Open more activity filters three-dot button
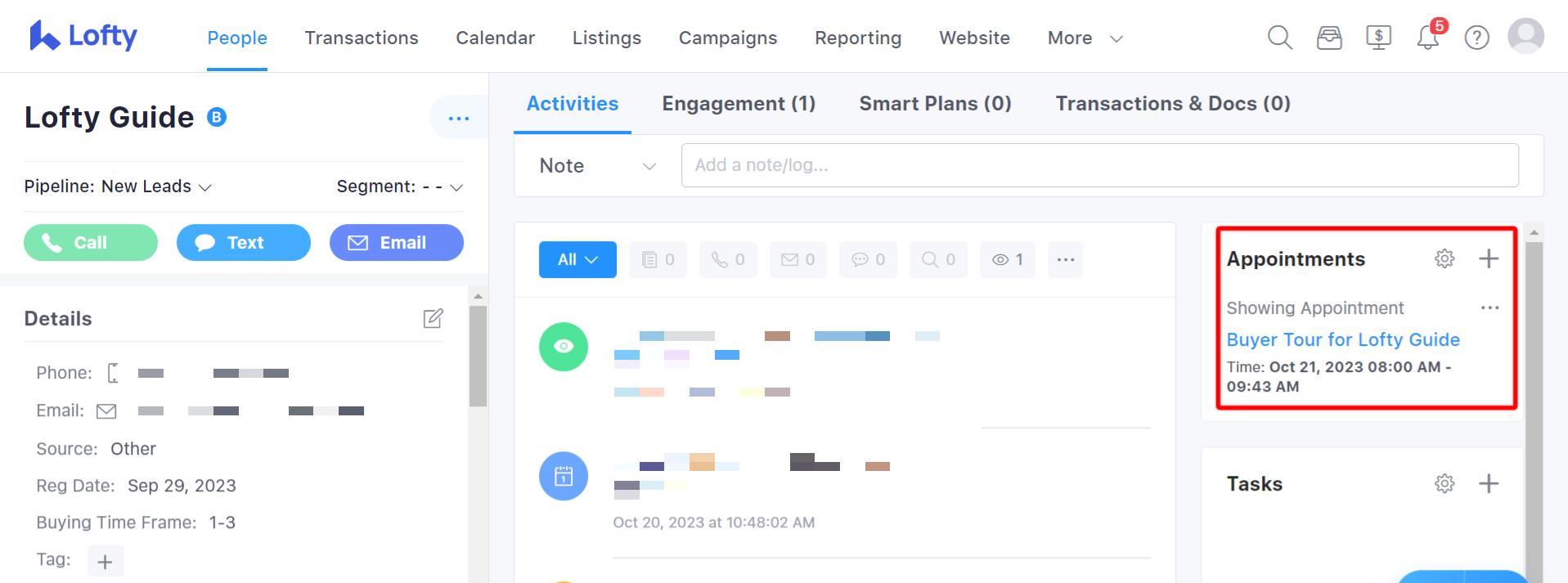The image size is (1568, 583). click(1065, 259)
